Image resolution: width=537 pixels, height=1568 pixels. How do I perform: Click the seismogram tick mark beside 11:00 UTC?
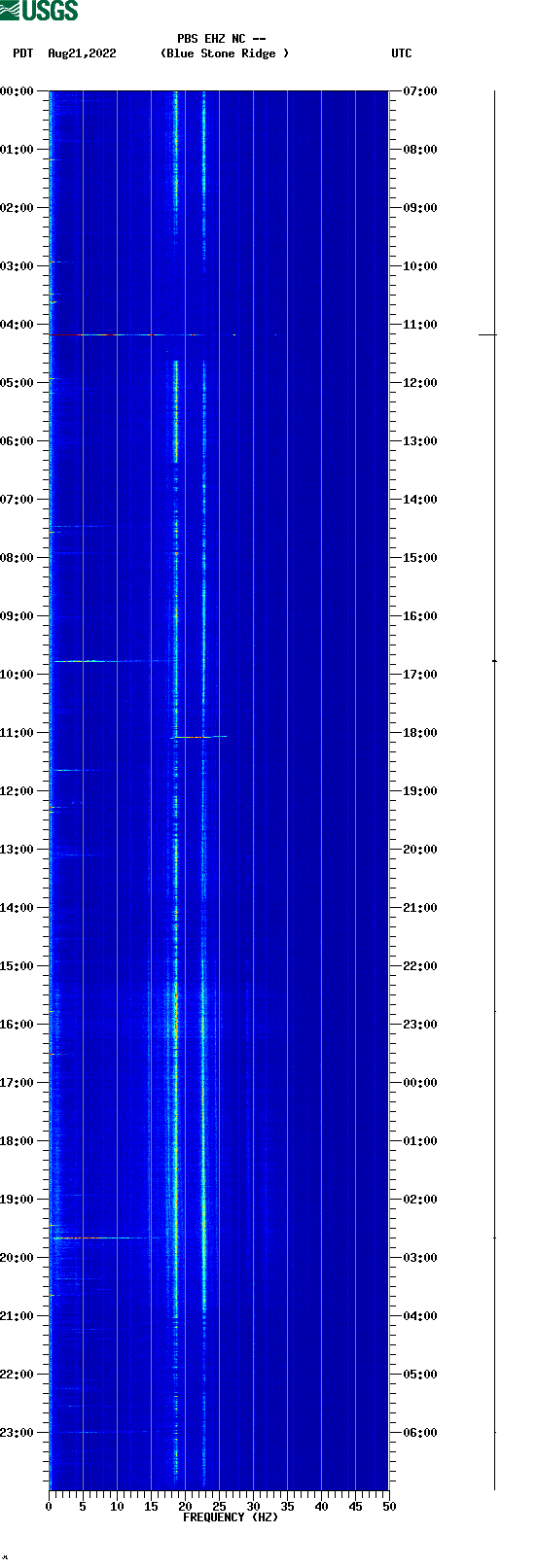pos(487,334)
